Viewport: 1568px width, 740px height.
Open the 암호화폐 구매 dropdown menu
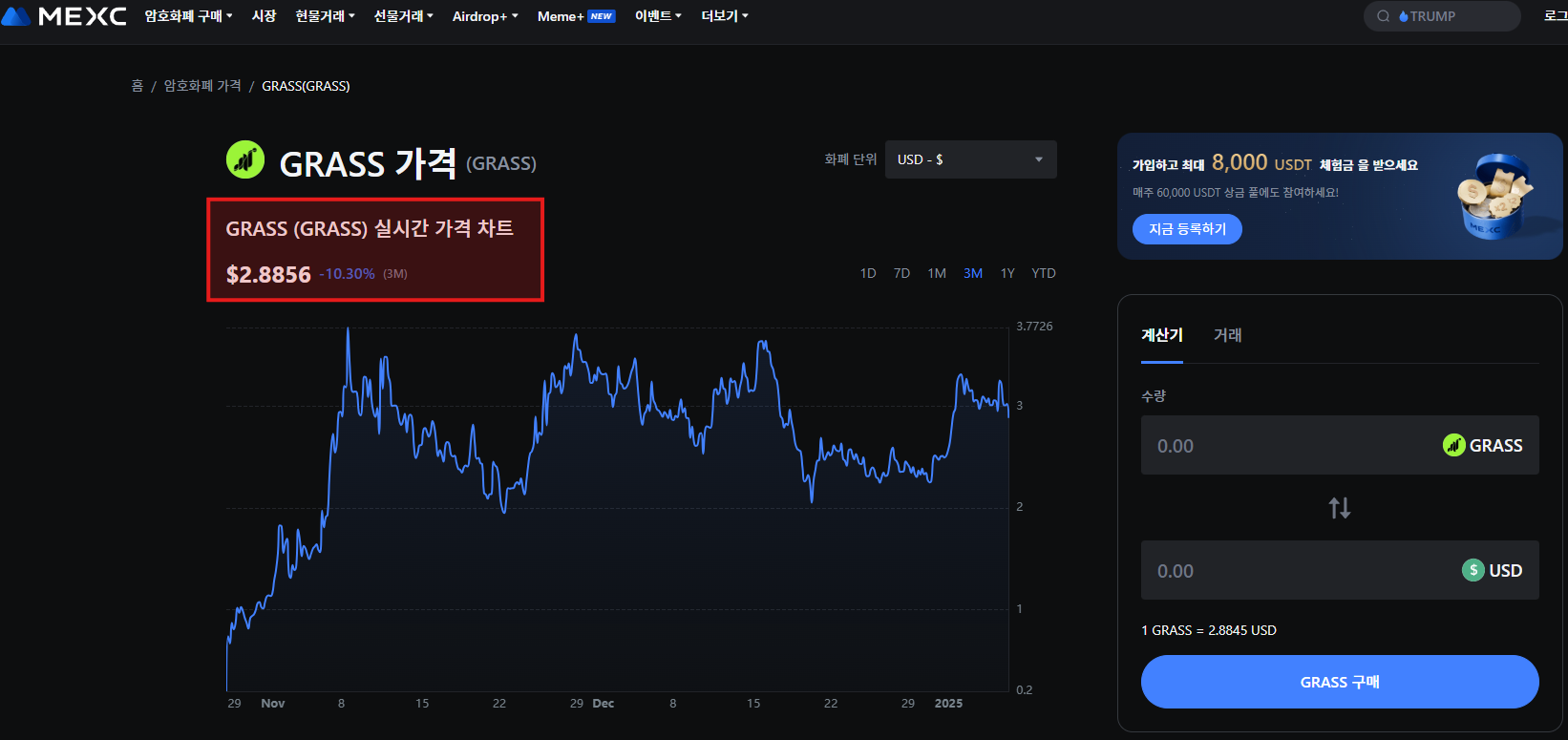coord(188,16)
